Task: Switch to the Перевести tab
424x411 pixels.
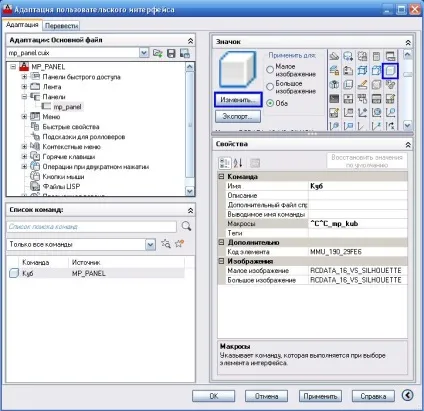Action: coord(62,26)
